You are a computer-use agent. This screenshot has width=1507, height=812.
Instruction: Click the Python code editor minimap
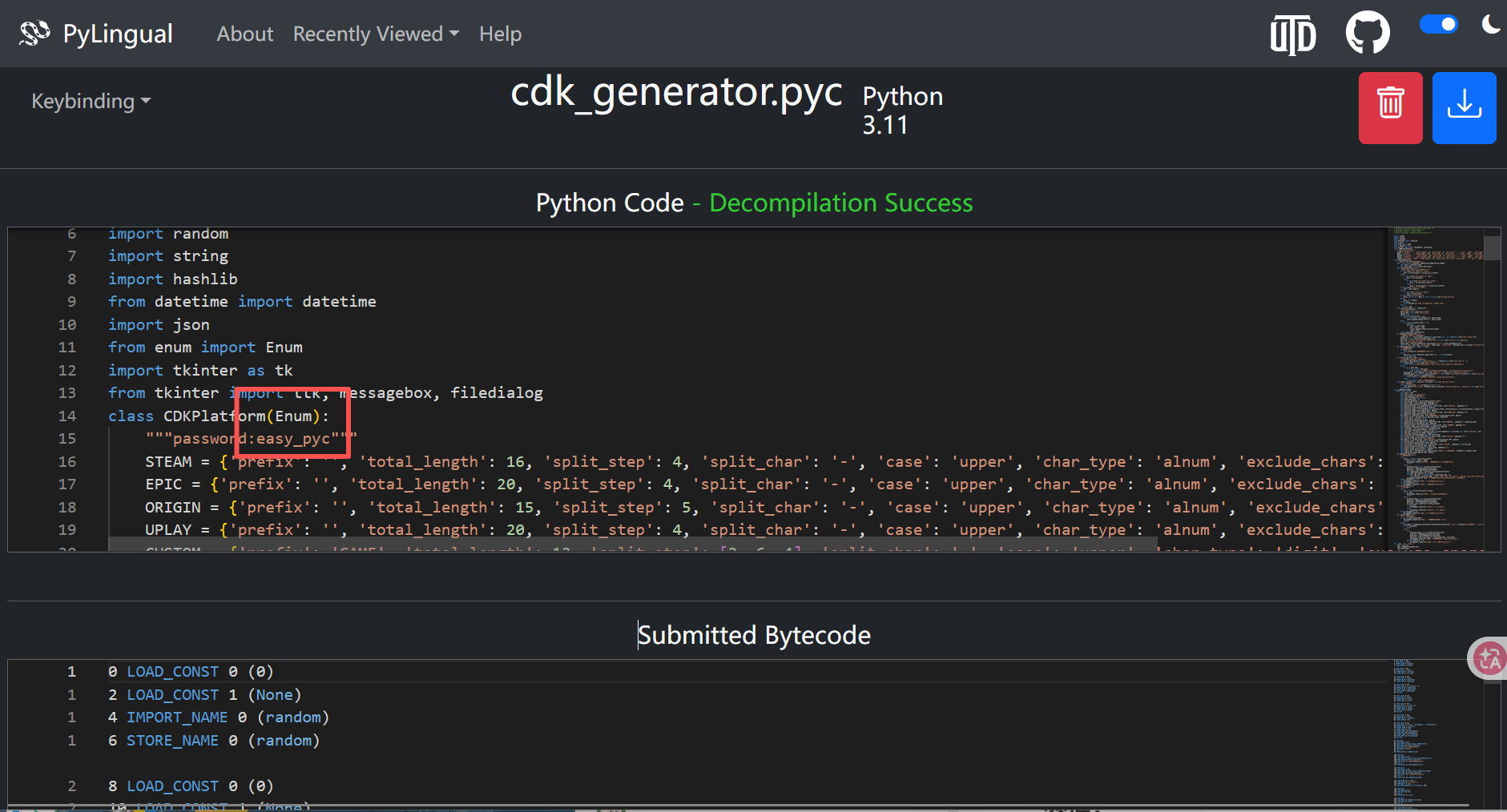point(1435,388)
